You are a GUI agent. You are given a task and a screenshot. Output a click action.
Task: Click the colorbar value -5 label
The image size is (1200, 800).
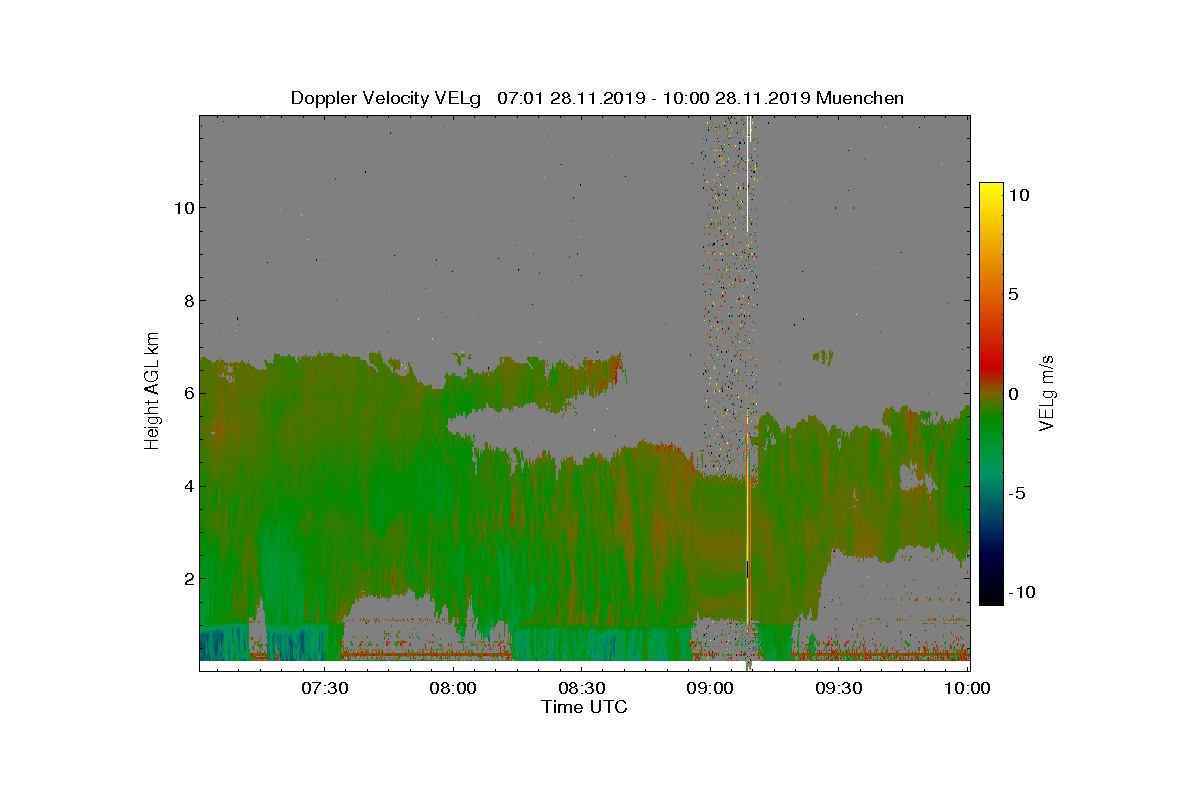coord(1015,493)
